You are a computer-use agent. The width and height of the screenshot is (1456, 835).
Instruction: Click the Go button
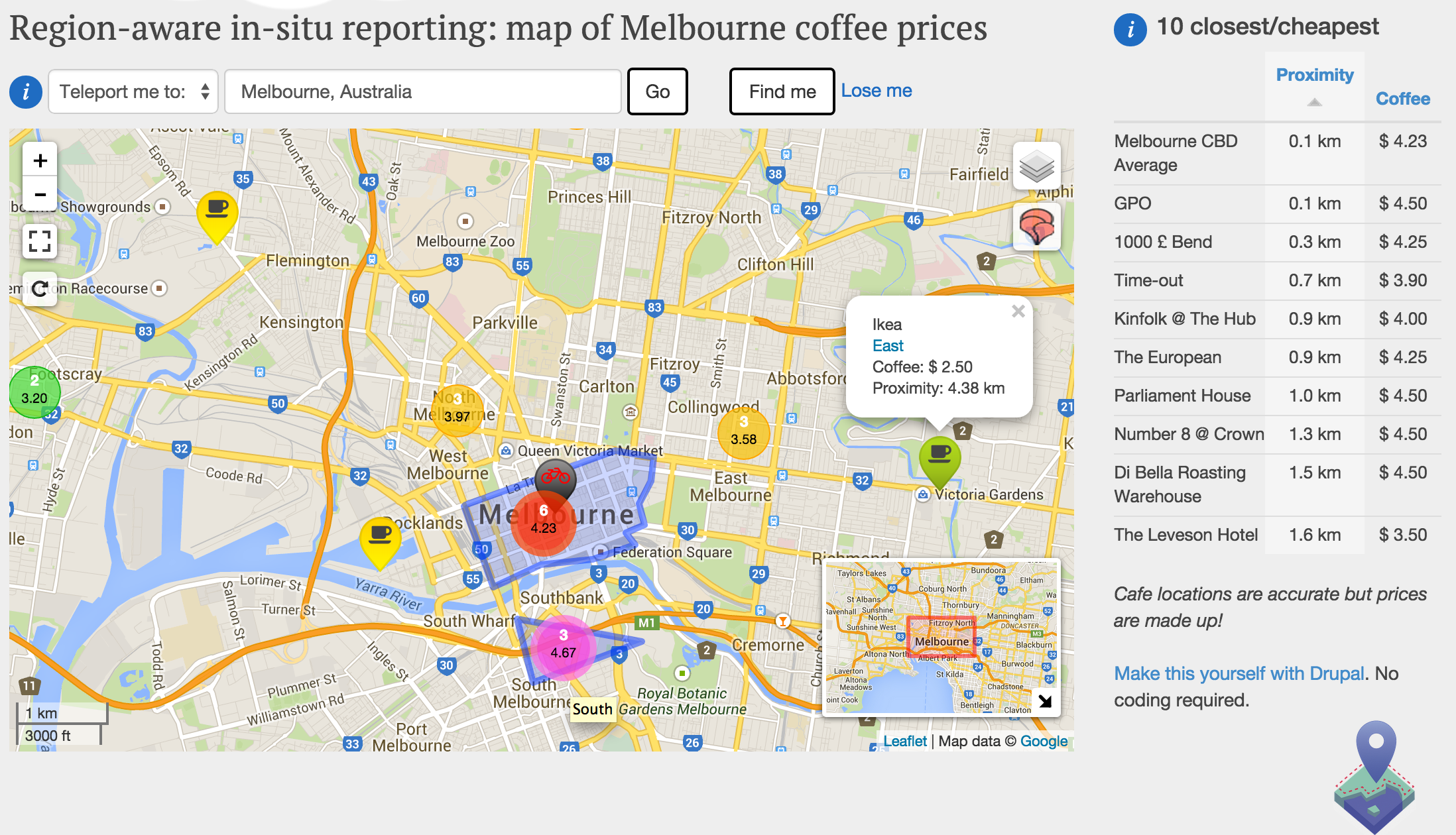tap(657, 91)
